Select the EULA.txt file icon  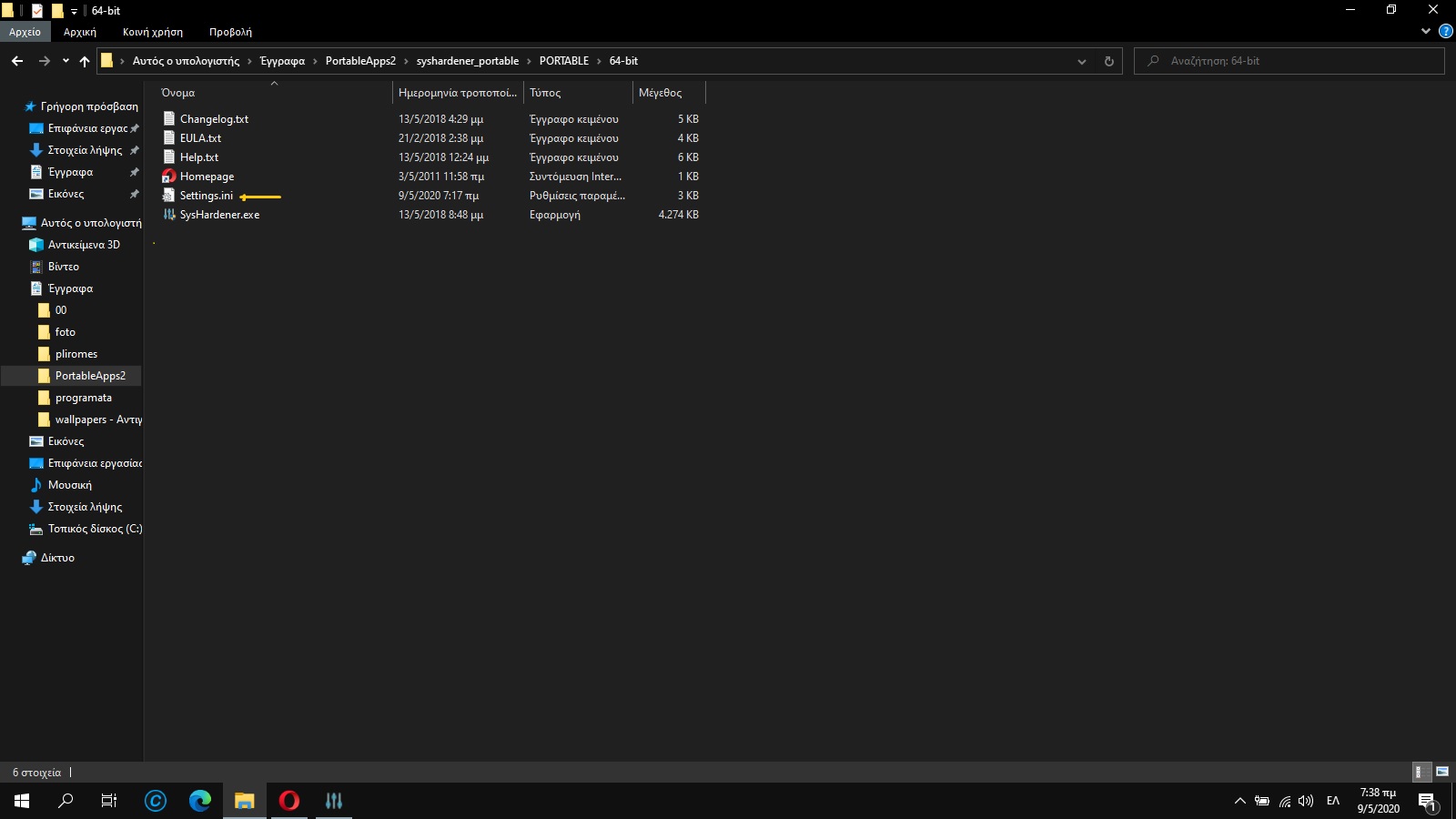coord(169,138)
